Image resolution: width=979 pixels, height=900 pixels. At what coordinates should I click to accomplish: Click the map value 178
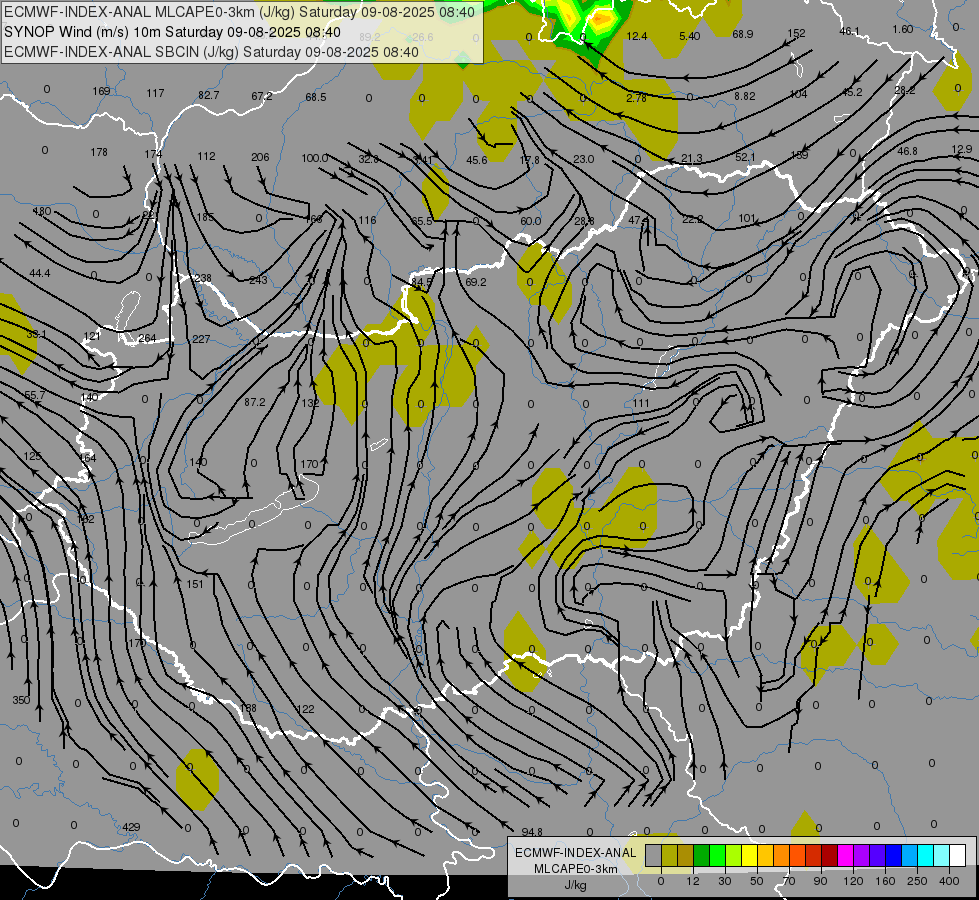pyautogui.click(x=99, y=152)
